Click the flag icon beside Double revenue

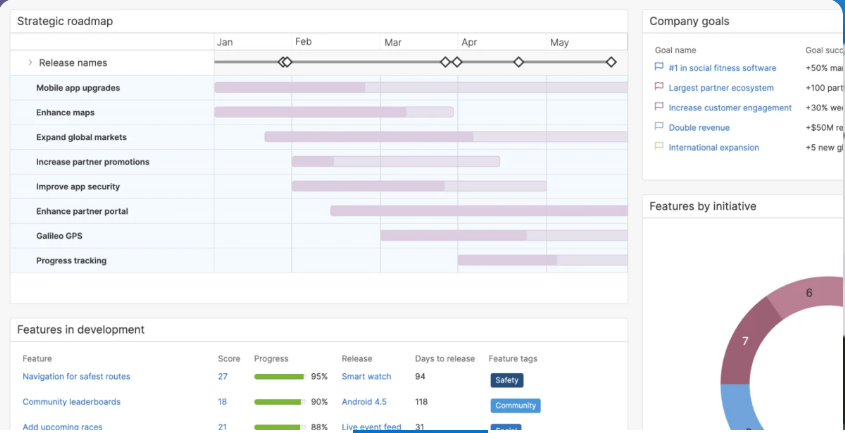pyautogui.click(x=659, y=127)
